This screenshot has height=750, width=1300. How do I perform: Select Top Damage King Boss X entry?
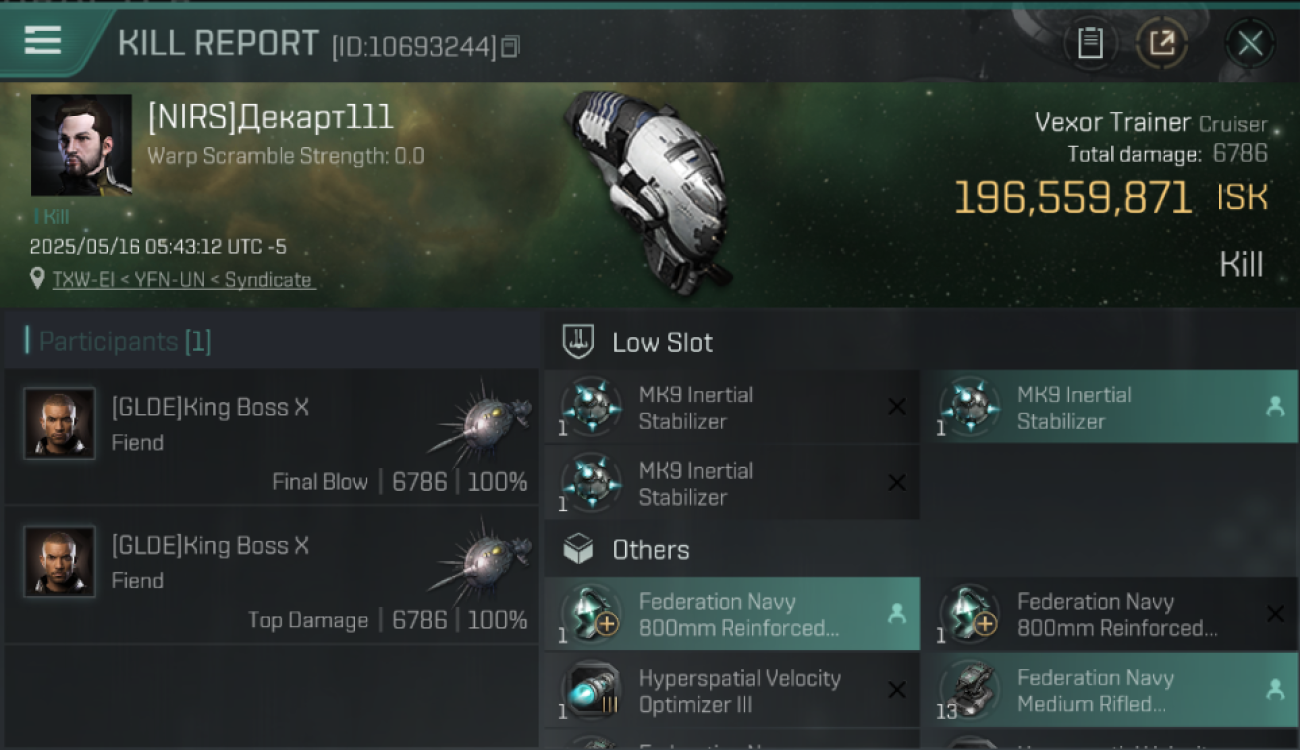[272, 575]
